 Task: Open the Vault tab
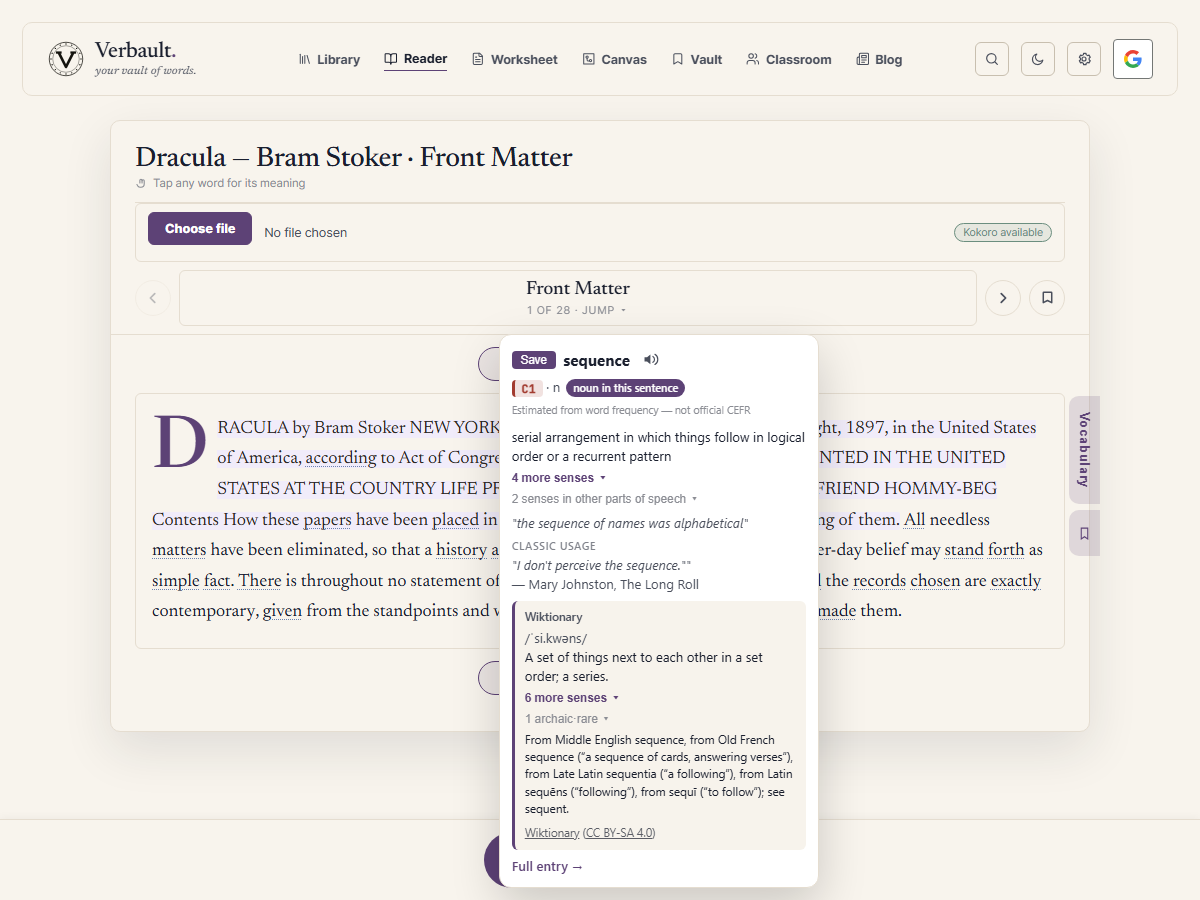(x=697, y=60)
